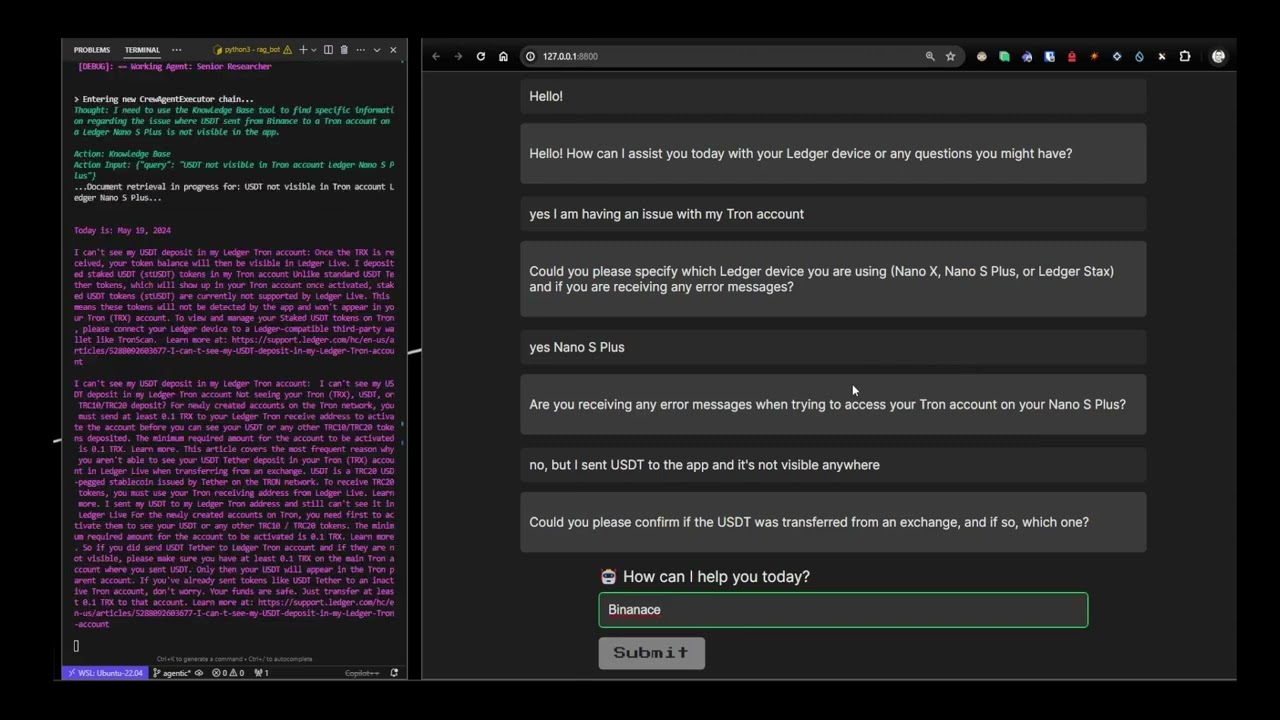
Task: Open the red lock extension icon
Action: pos(1072,57)
